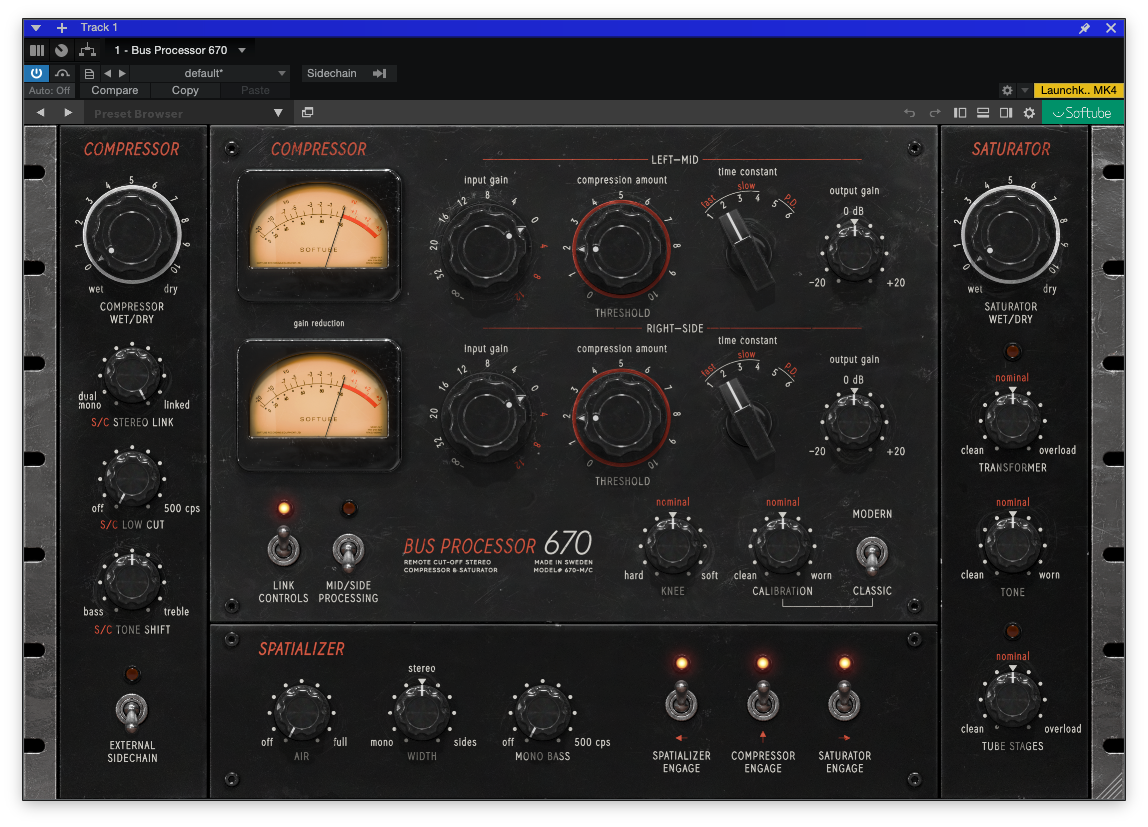
Task: Open the 1 - Bus Processor 670 plugin selector
Action: [179, 50]
